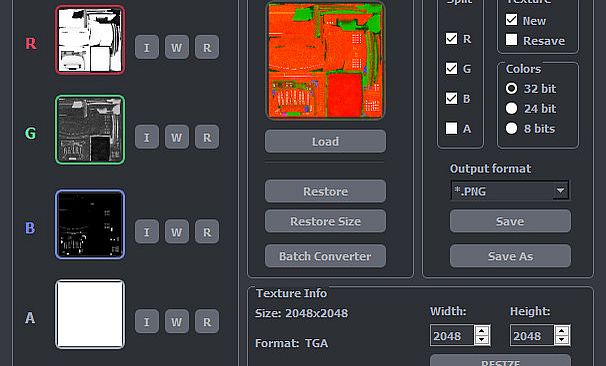Click the W button in R channel row
Viewport: 606px width, 366px height.
[177, 47]
